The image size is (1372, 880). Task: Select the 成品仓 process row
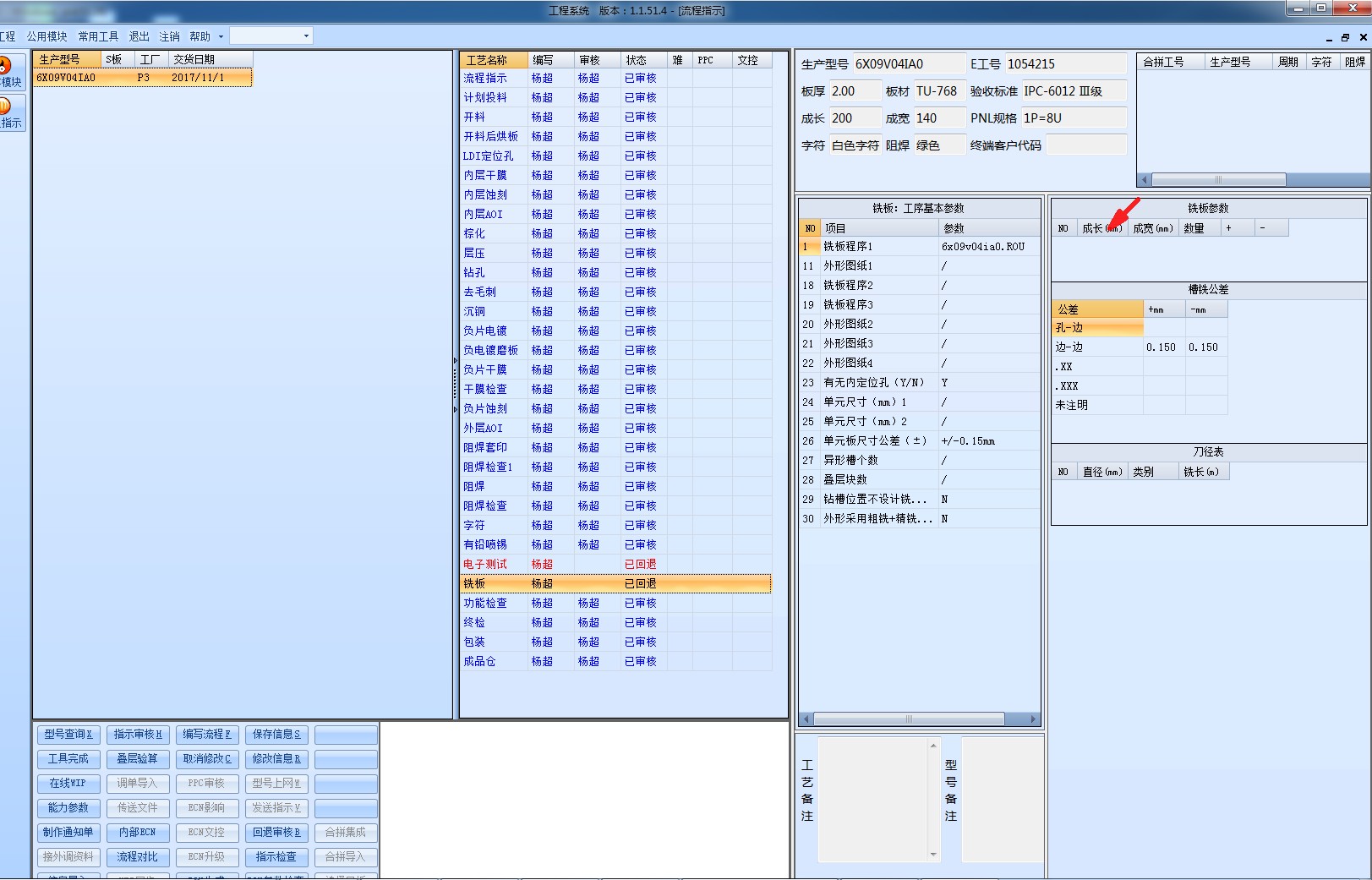coord(615,661)
